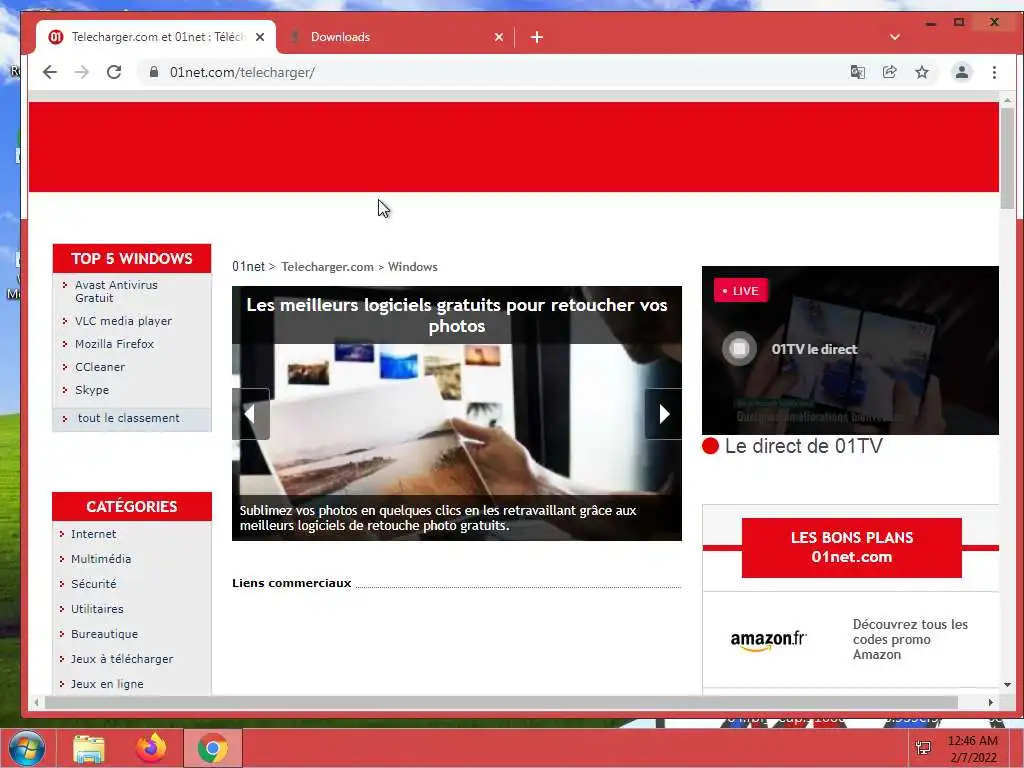Open a new tab with the plus button

537,37
